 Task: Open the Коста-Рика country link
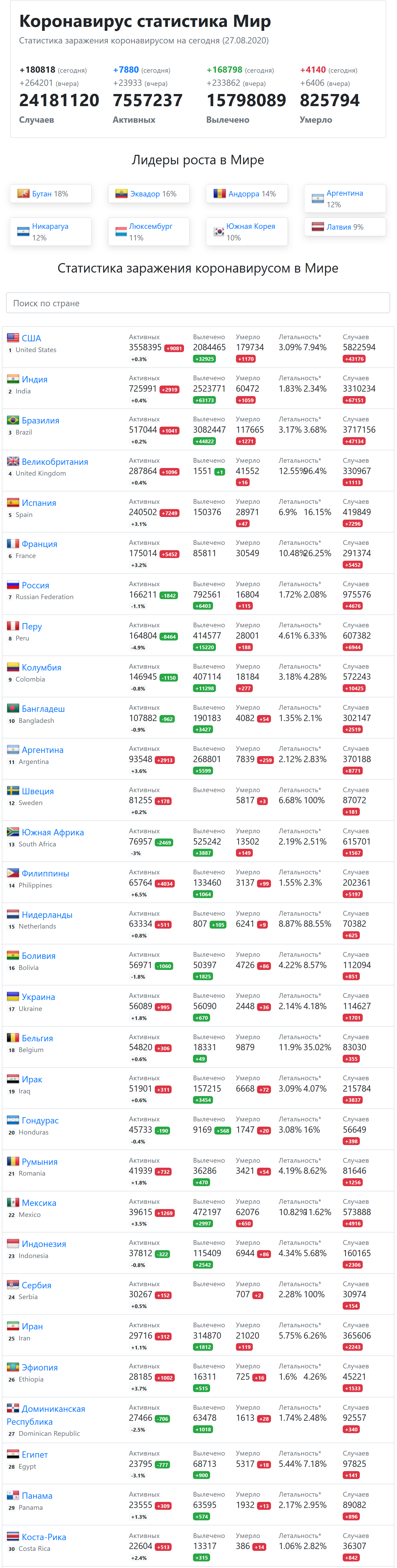(44, 1536)
